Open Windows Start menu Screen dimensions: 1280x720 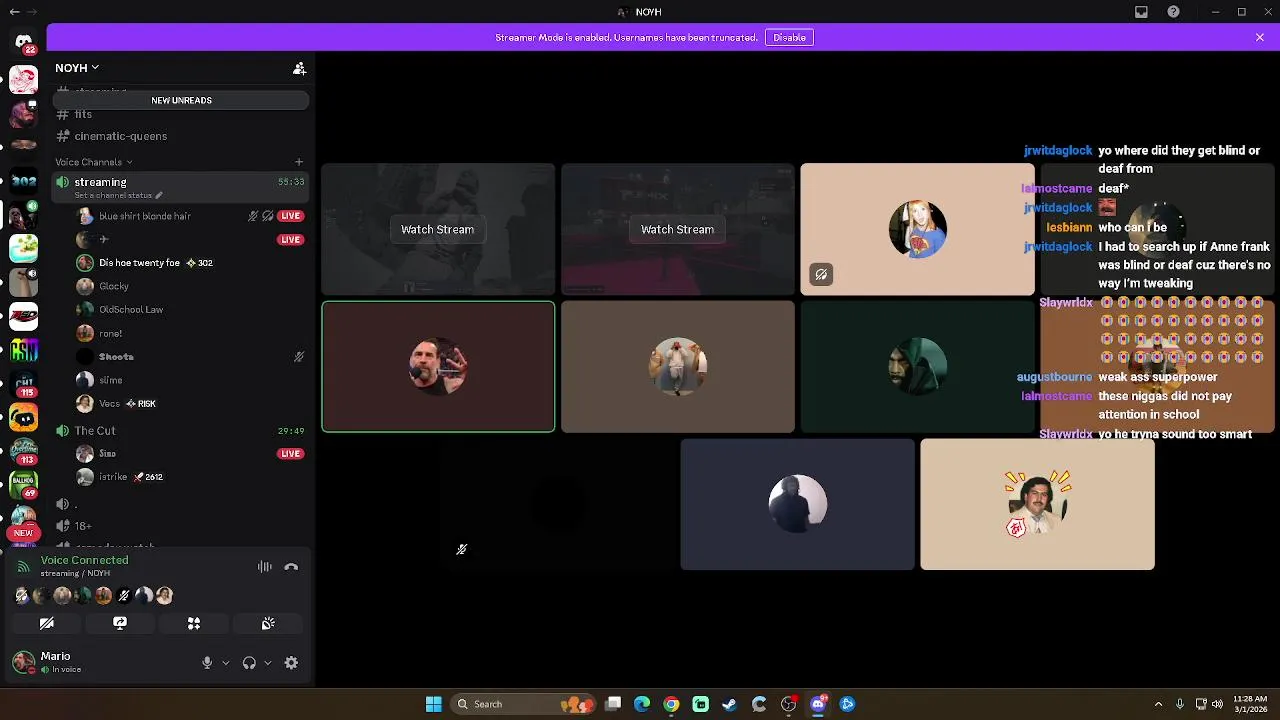(x=433, y=704)
